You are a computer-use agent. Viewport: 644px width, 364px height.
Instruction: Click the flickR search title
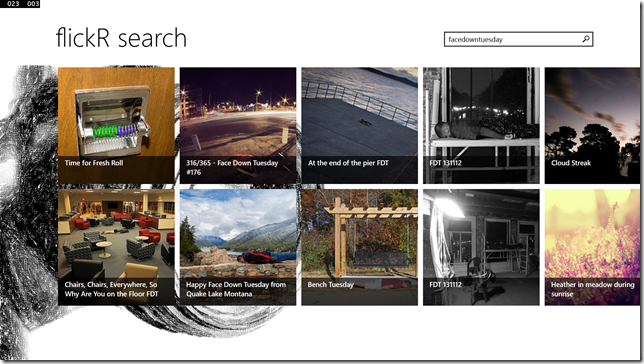[x=121, y=38]
